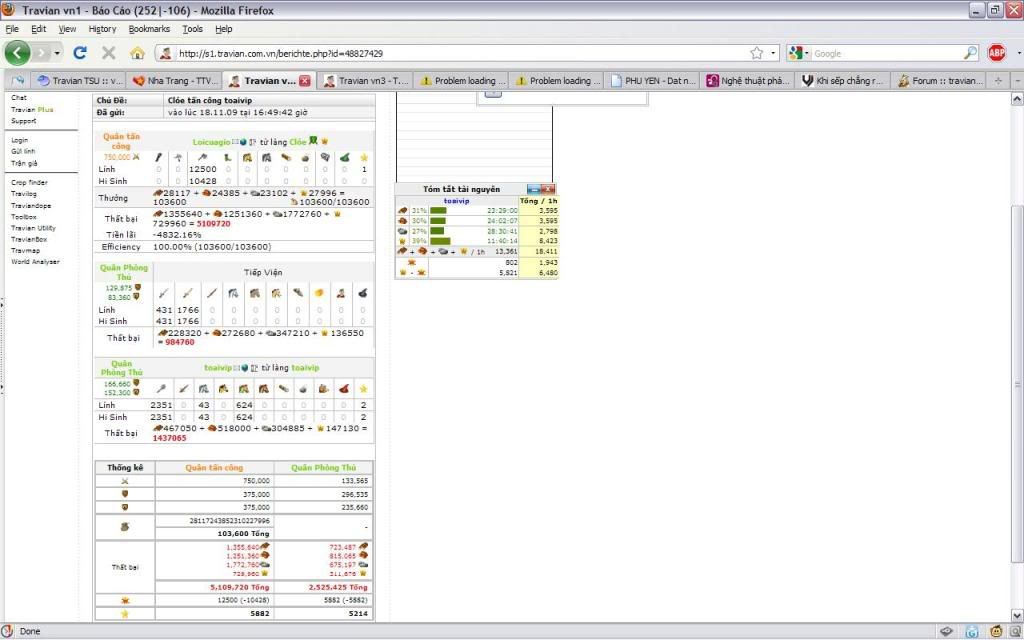Viewport: 1024px width, 640px height.
Task: Go to the Firefox home page icon
Action: pos(137,53)
